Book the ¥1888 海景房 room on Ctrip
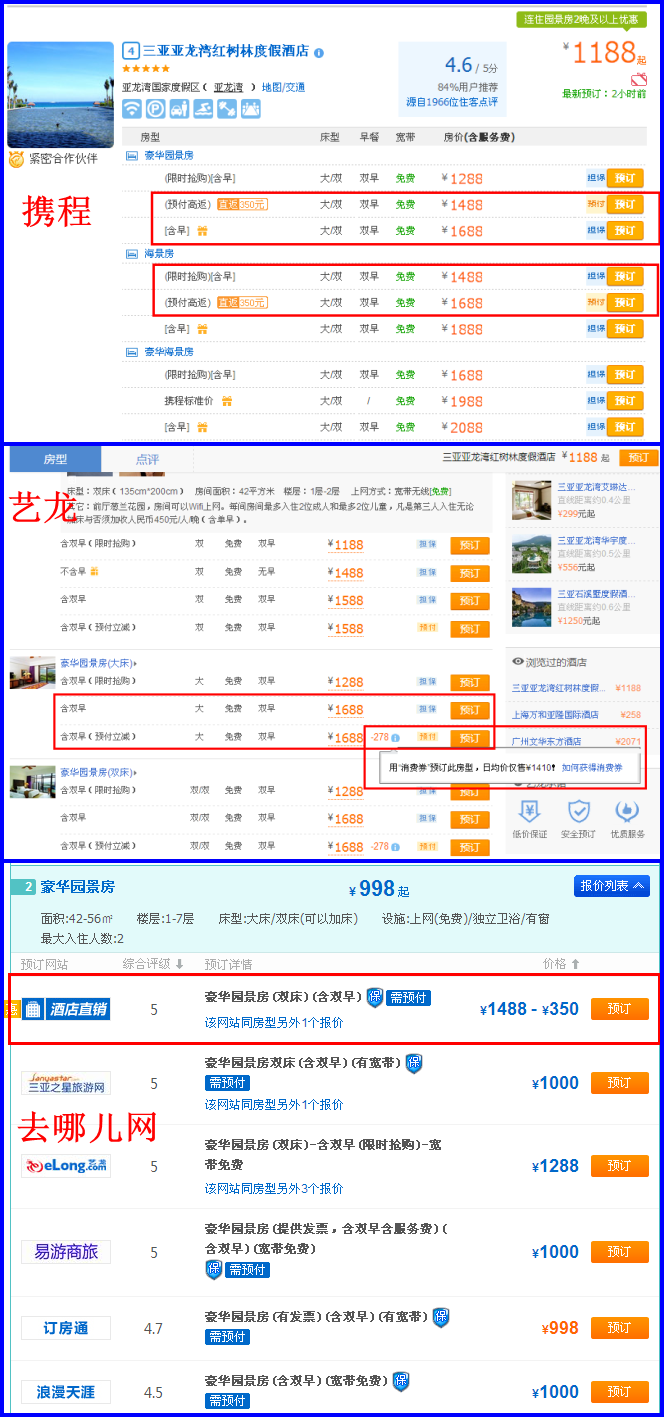This screenshot has height=1417, width=664. pyautogui.click(x=625, y=328)
